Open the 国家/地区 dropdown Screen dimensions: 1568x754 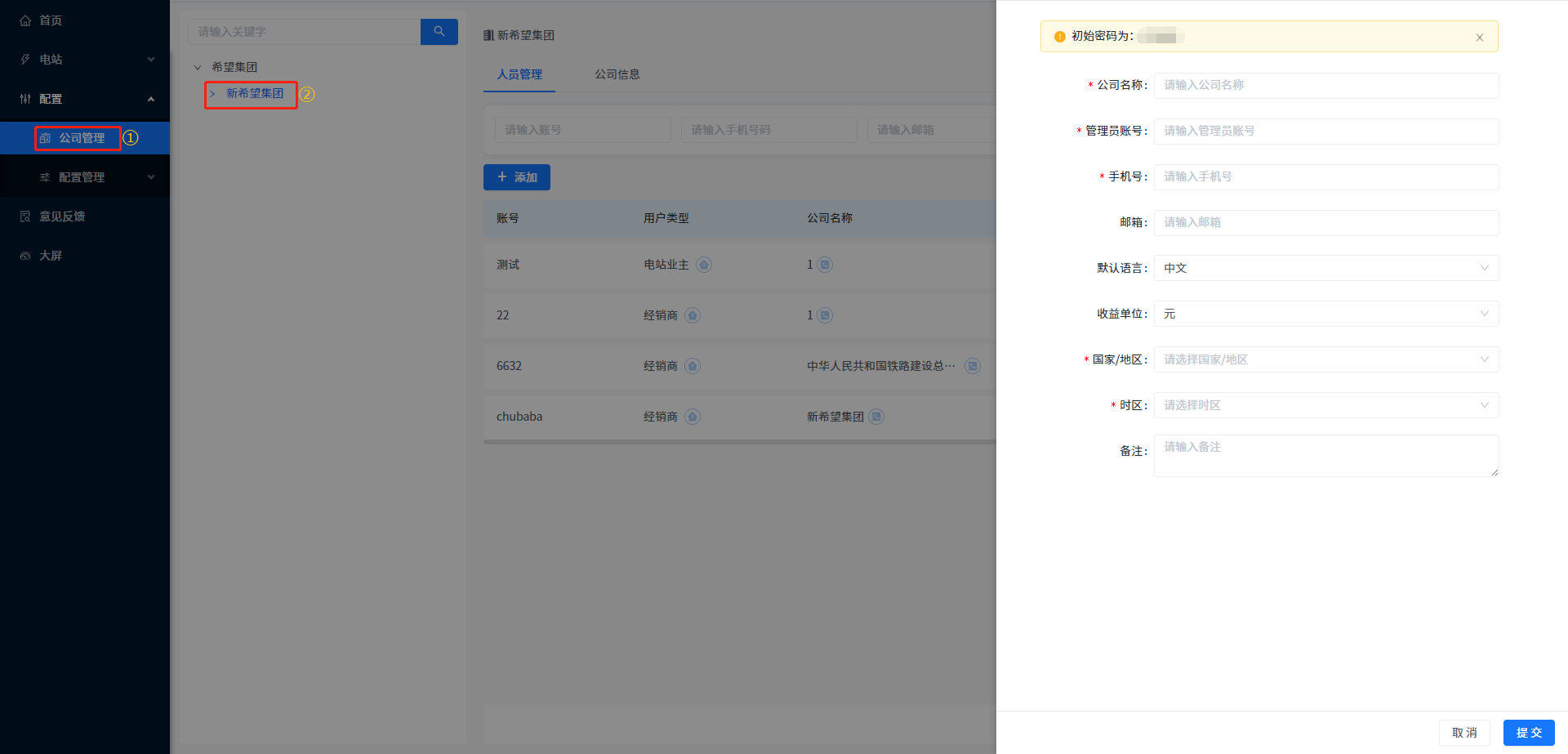(1325, 359)
